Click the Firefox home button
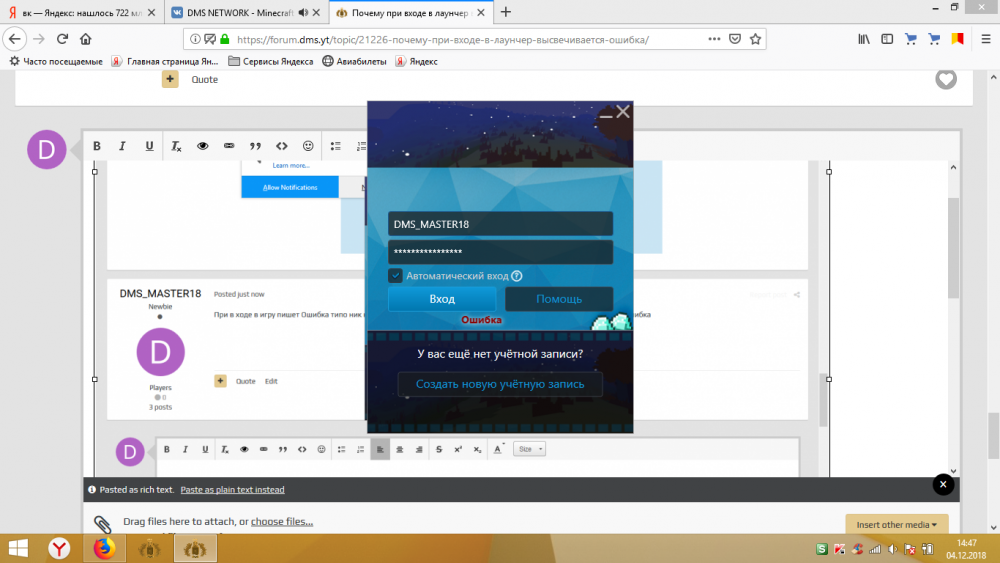The width and height of the screenshot is (1000, 563). pos(86,39)
